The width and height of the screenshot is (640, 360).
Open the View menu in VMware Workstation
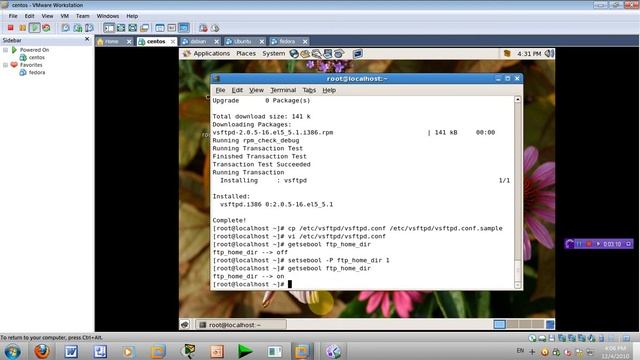point(47,16)
